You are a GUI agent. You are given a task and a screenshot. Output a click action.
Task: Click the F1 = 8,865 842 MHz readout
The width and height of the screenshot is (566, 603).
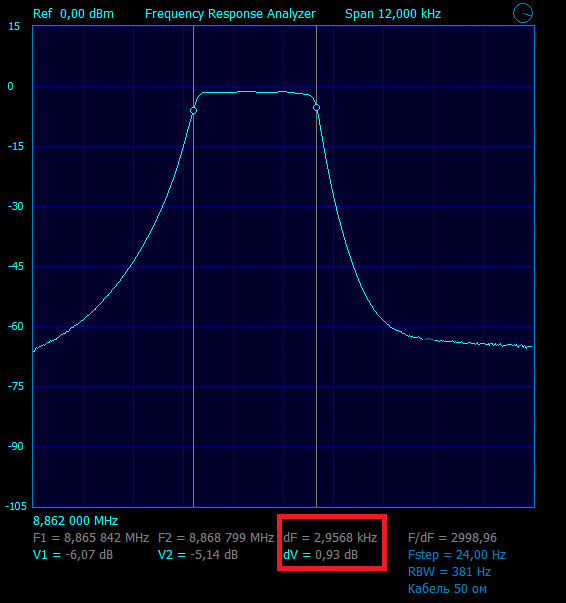[91, 538]
